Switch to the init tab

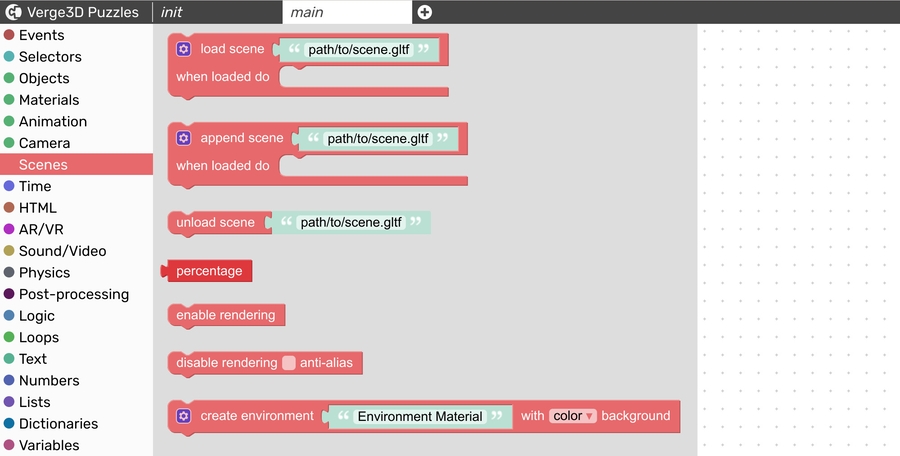point(172,12)
